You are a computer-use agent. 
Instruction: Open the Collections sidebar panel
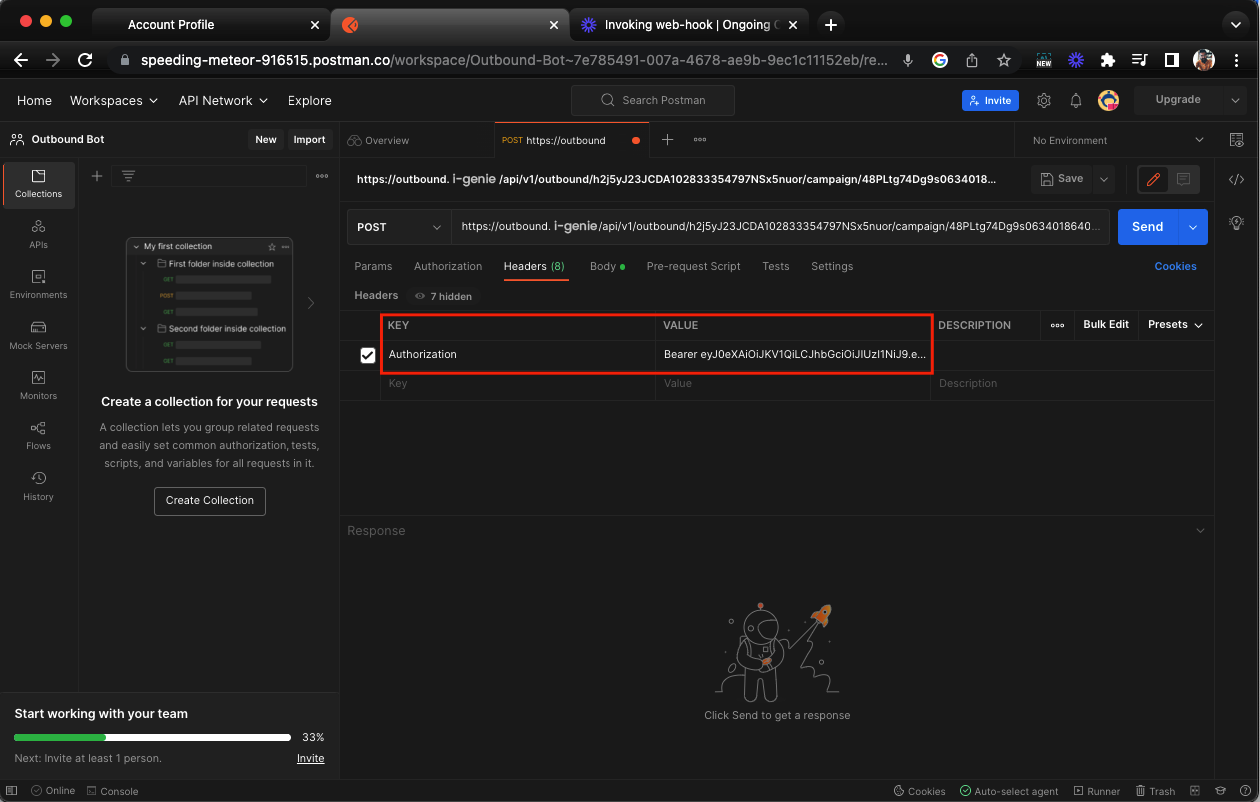coord(38,183)
